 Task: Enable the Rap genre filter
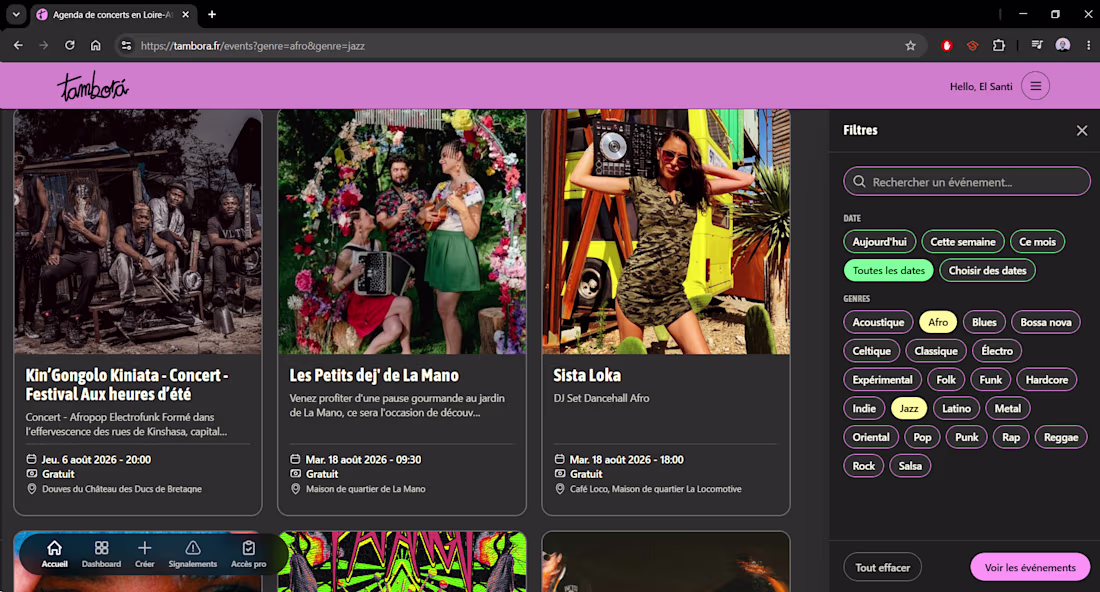click(x=1011, y=438)
